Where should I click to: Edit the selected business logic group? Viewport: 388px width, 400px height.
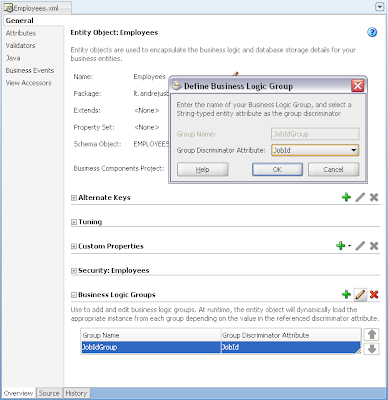360,294
